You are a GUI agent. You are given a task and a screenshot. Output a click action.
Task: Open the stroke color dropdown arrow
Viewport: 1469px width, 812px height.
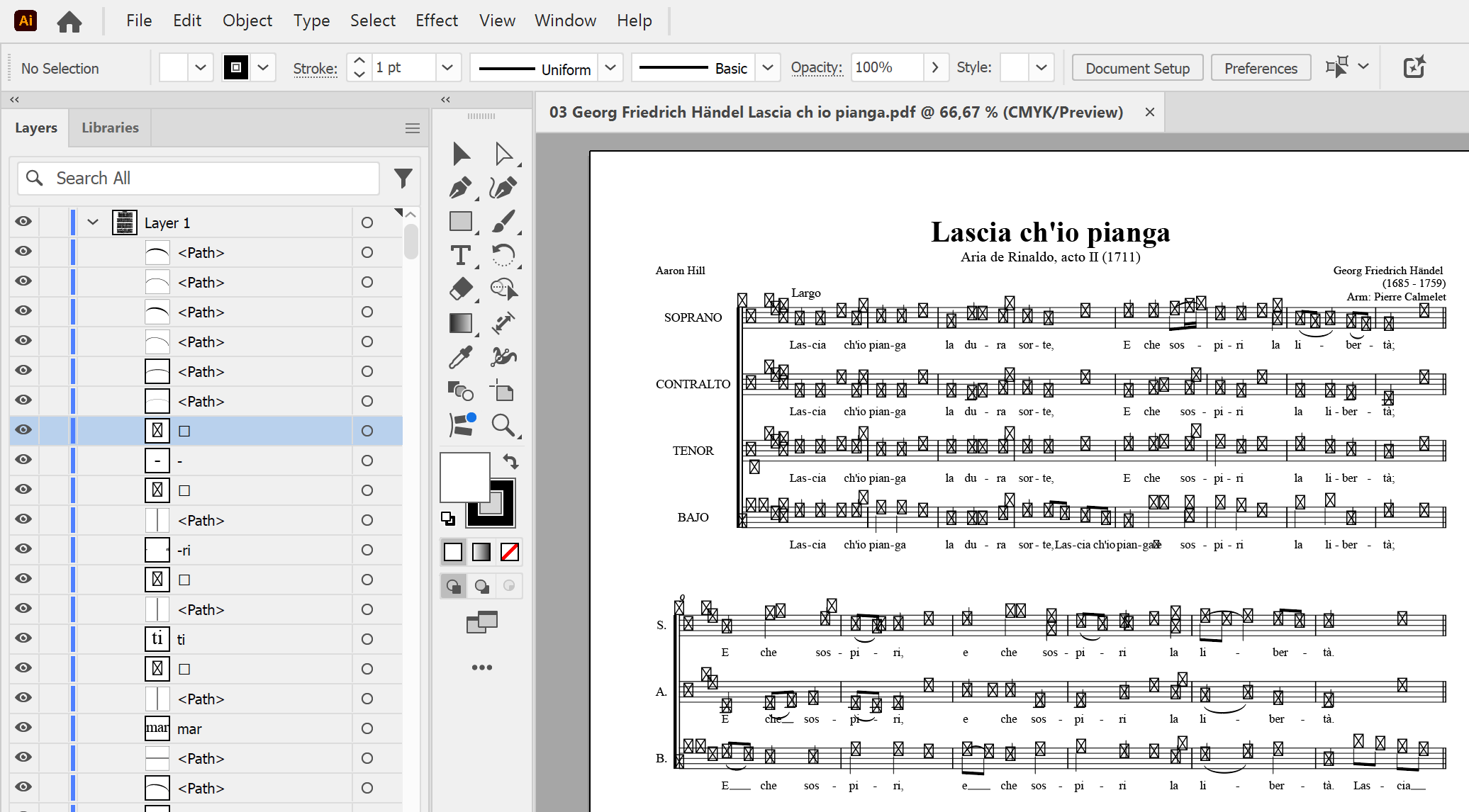coord(263,67)
